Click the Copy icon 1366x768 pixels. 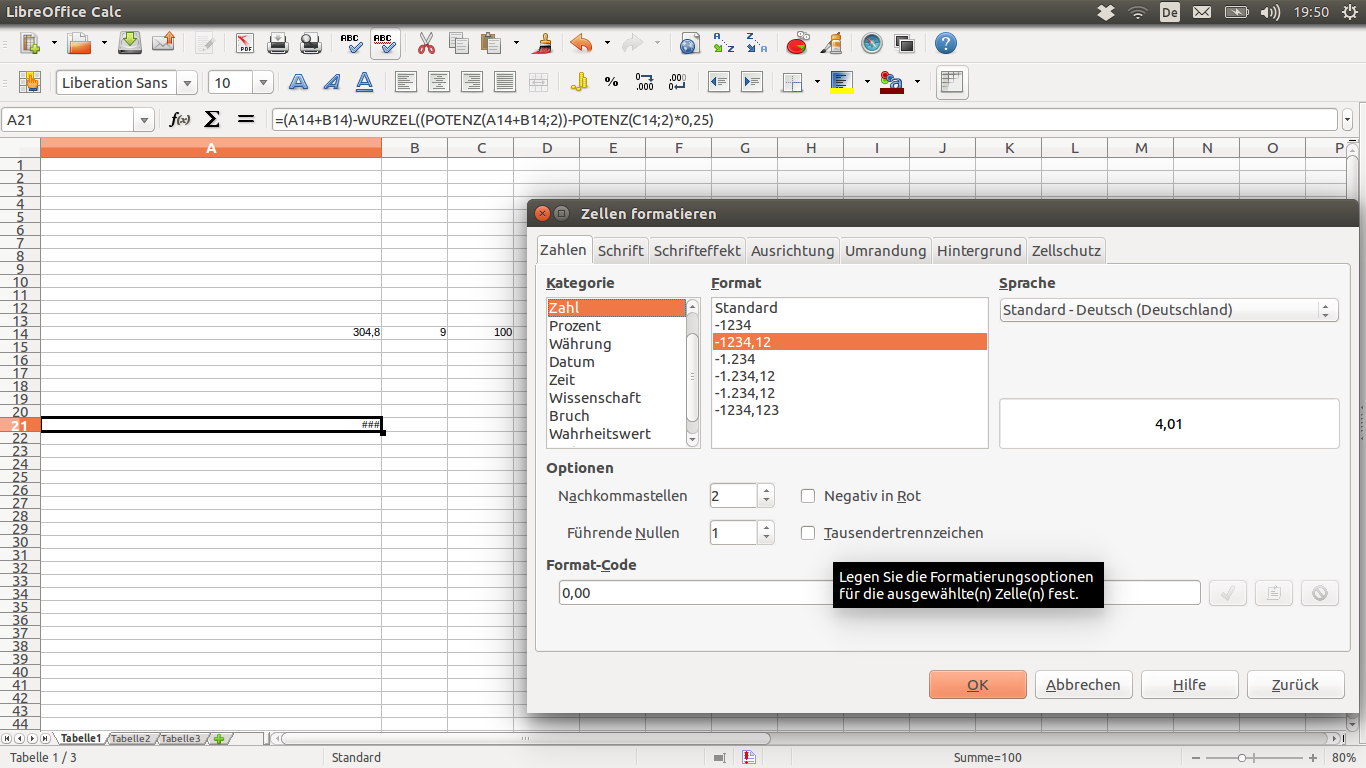tap(459, 44)
